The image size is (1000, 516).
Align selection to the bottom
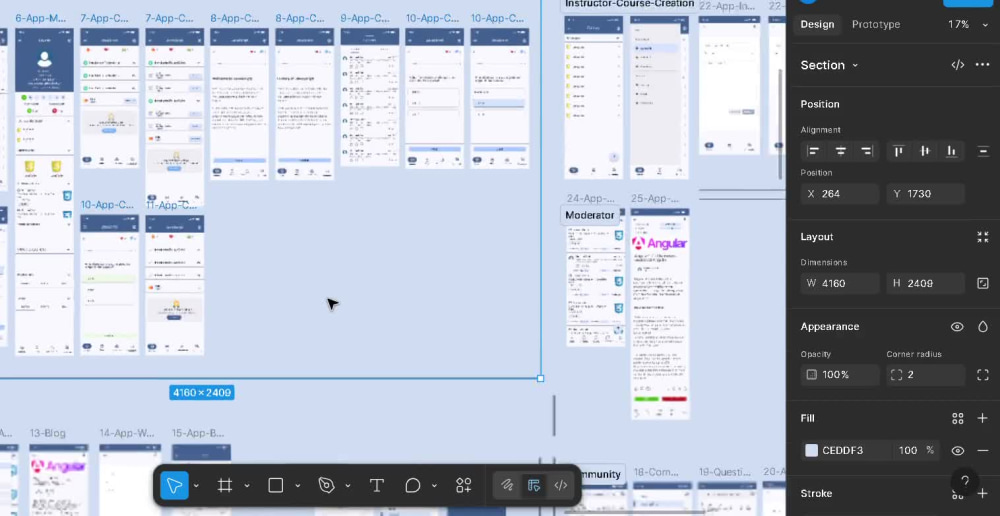(x=952, y=151)
